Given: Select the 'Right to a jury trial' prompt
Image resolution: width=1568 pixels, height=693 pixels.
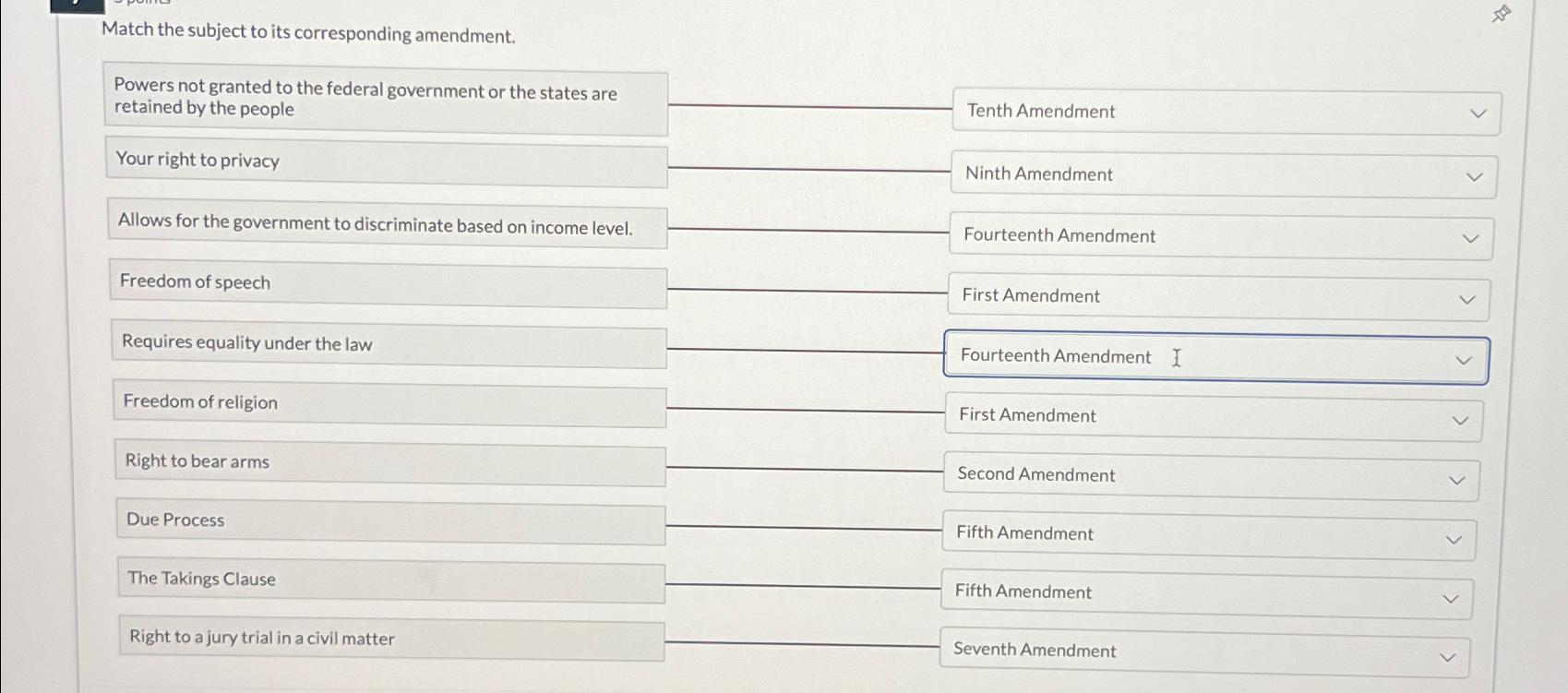Looking at the screenshot, I should (390, 643).
